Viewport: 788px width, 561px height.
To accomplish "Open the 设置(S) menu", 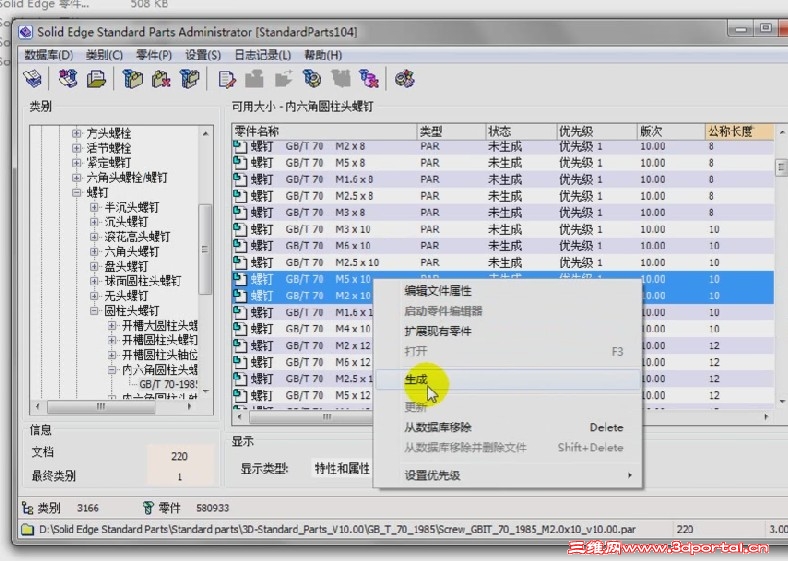I will click(x=203, y=55).
